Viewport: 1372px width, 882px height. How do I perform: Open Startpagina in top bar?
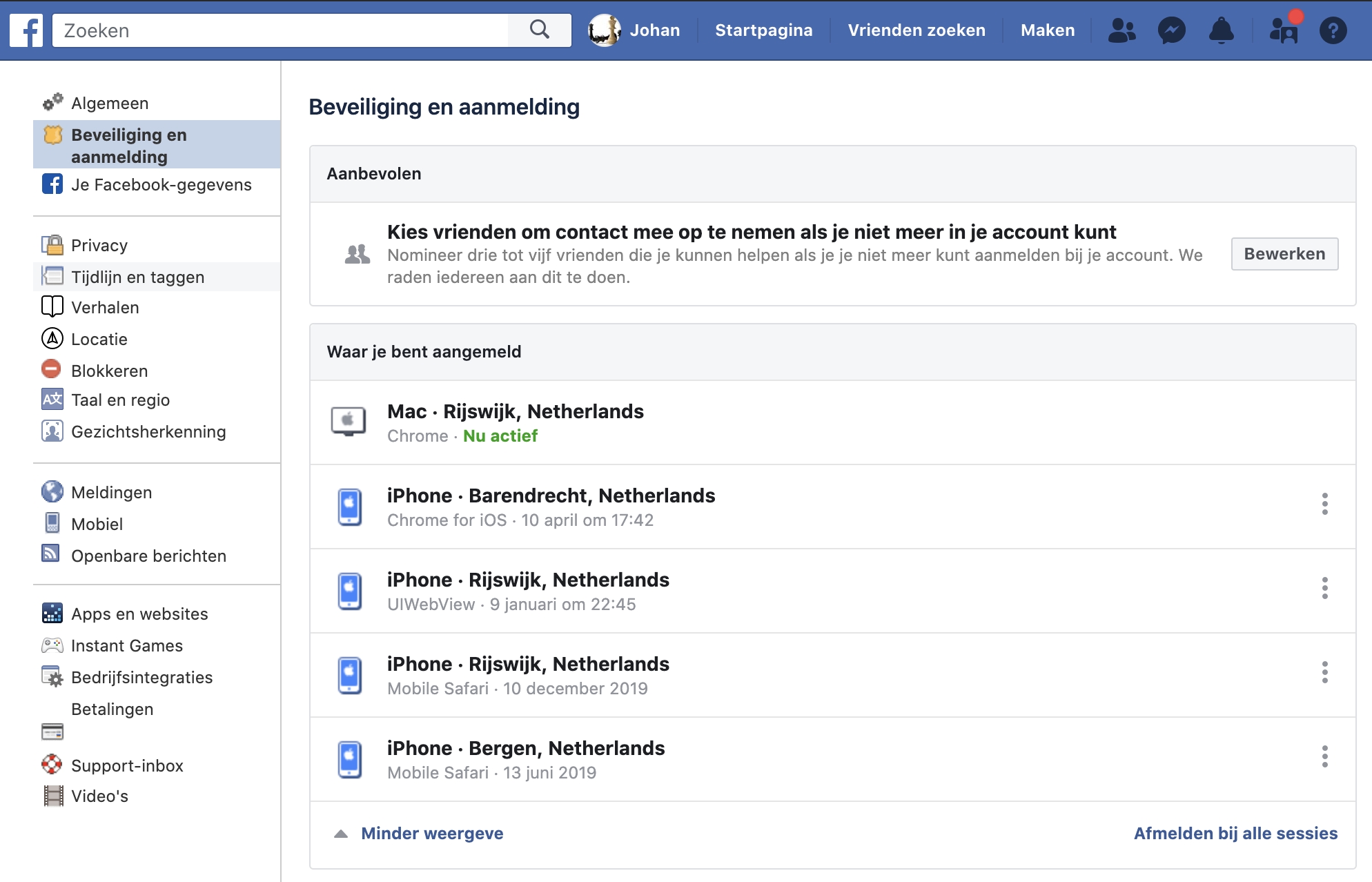click(x=763, y=30)
